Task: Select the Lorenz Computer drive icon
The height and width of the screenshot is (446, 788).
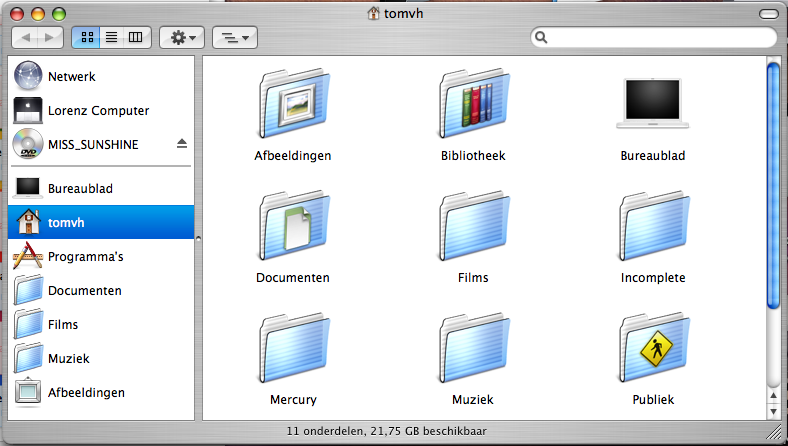Action: [28, 110]
